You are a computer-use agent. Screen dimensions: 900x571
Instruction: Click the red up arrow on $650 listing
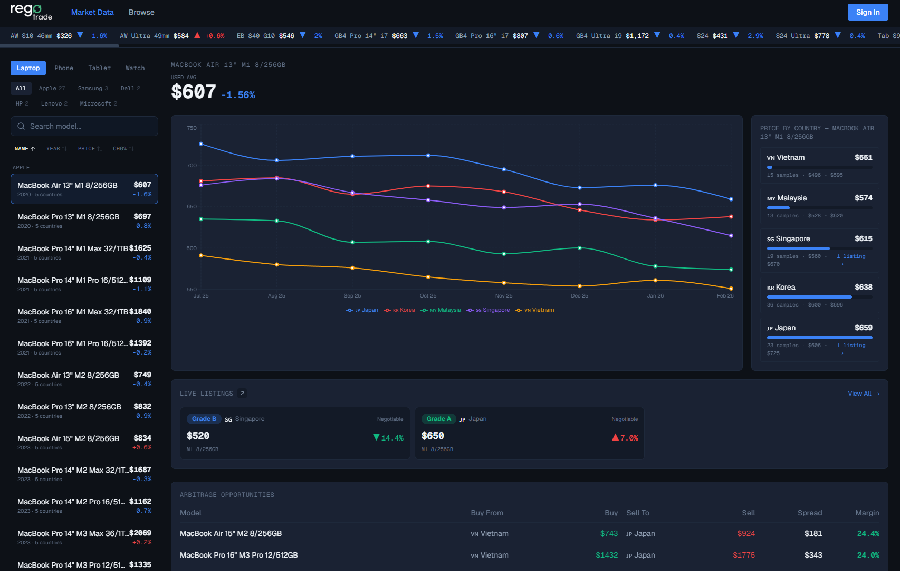click(616, 438)
